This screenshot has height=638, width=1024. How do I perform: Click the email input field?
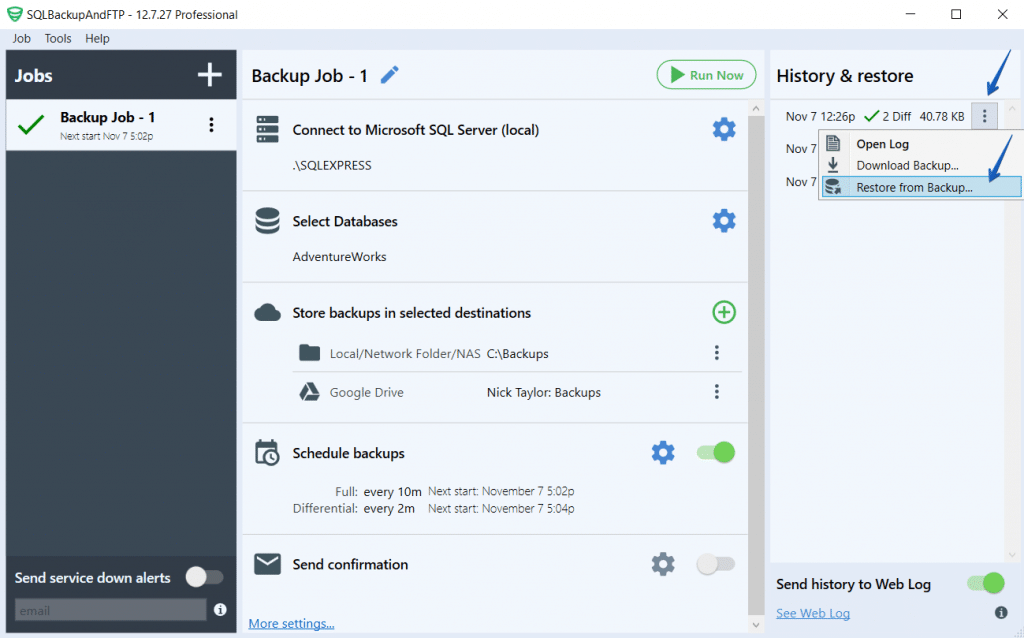click(x=110, y=610)
